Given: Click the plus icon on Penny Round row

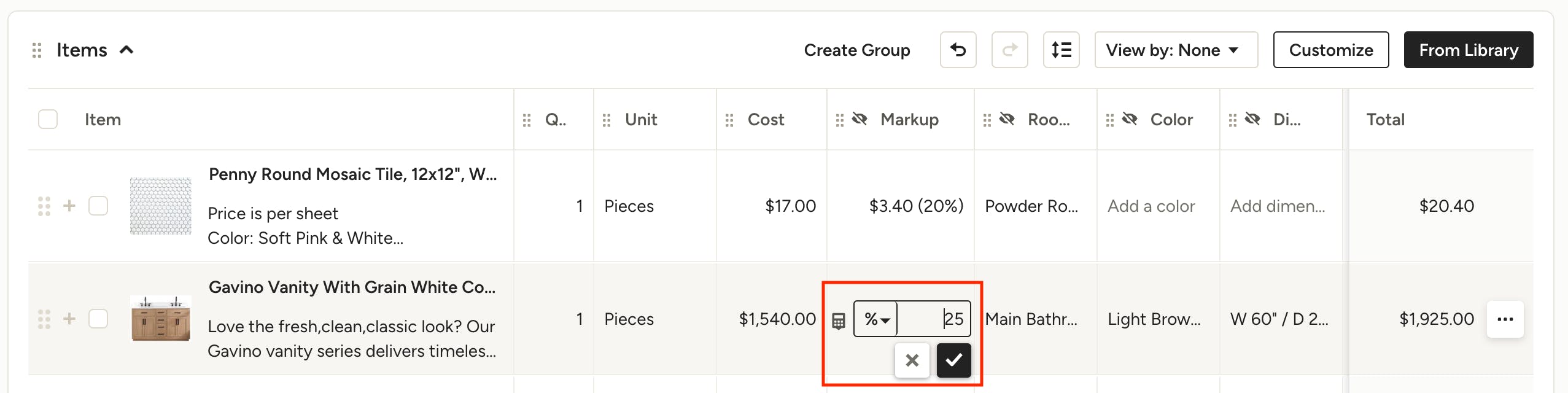Looking at the screenshot, I should [69, 206].
